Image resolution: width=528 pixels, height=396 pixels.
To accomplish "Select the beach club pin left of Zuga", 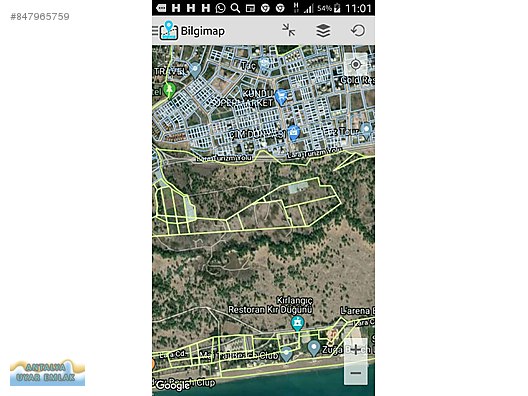I will [x=286, y=354].
